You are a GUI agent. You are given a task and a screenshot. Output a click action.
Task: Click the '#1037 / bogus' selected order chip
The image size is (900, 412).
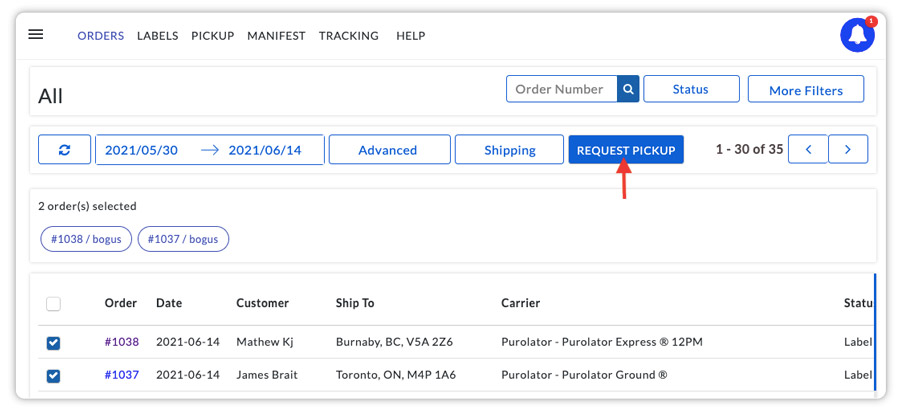point(183,239)
